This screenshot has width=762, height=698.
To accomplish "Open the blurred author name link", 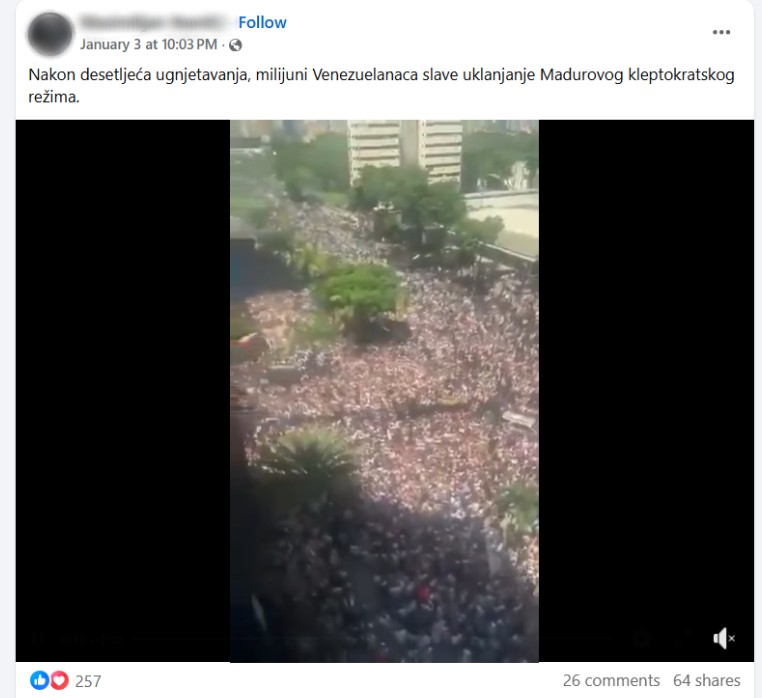I will click(155, 22).
